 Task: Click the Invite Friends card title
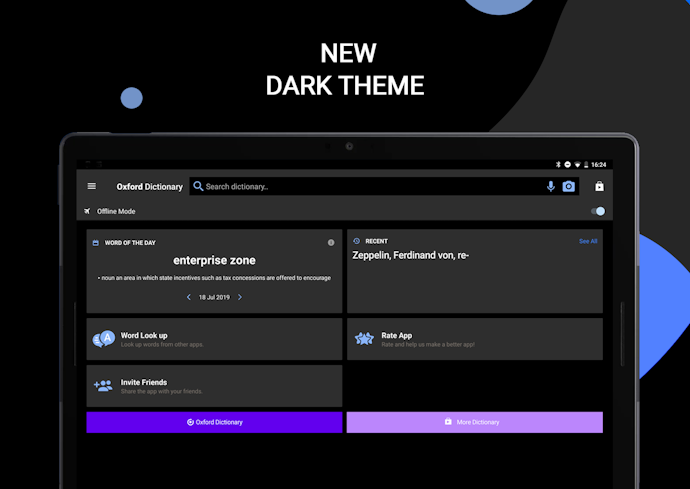point(144,382)
